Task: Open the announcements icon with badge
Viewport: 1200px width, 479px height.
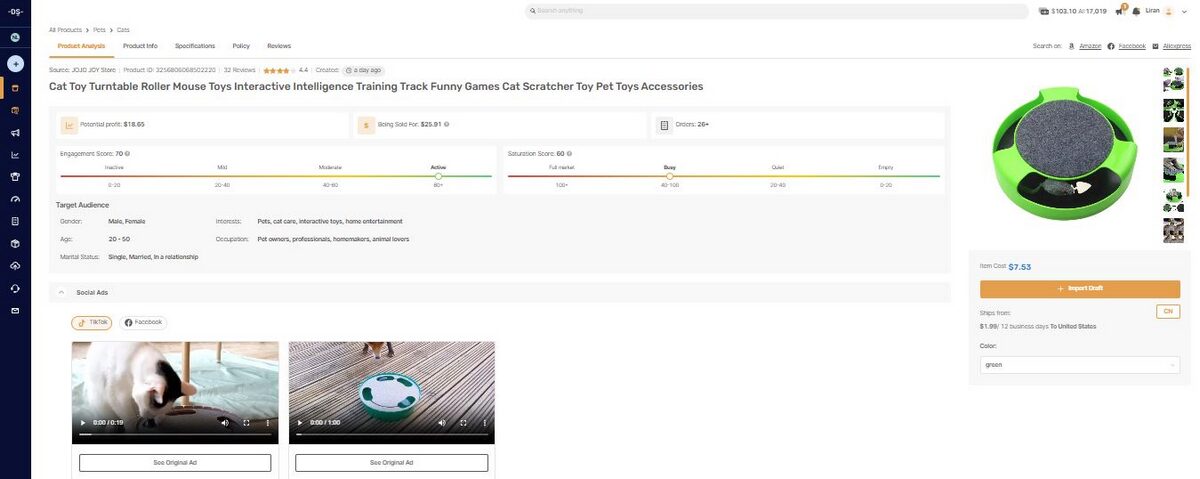Action: (1120, 11)
